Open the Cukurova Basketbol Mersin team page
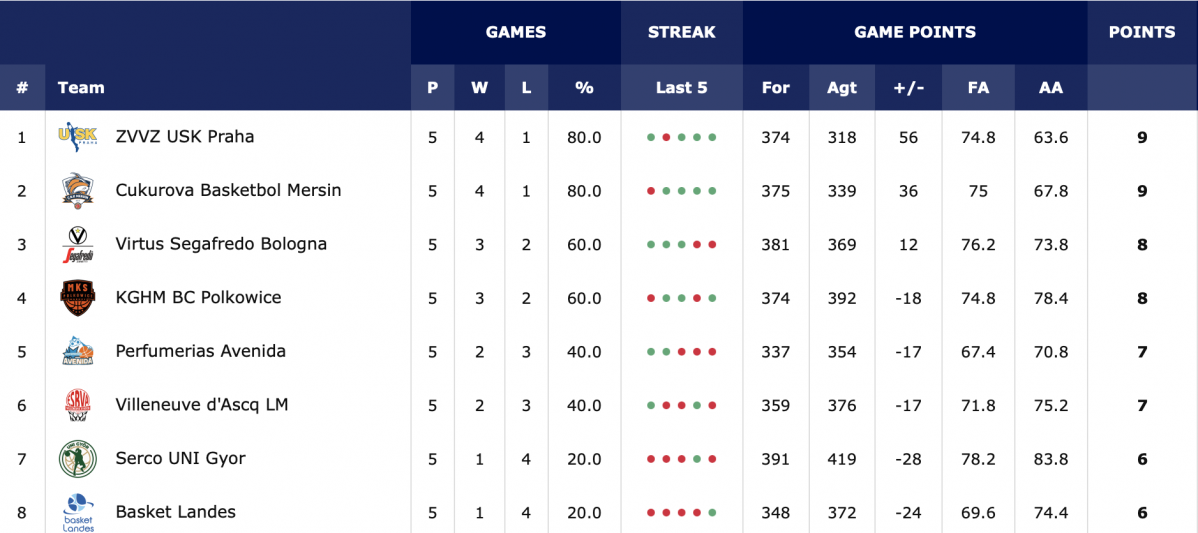 pyautogui.click(x=228, y=191)
